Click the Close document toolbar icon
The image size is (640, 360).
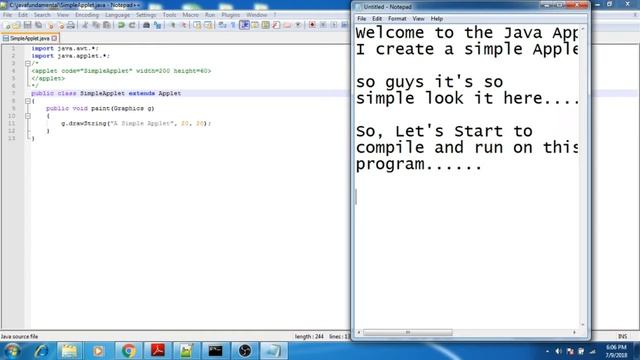coord(51,25)
